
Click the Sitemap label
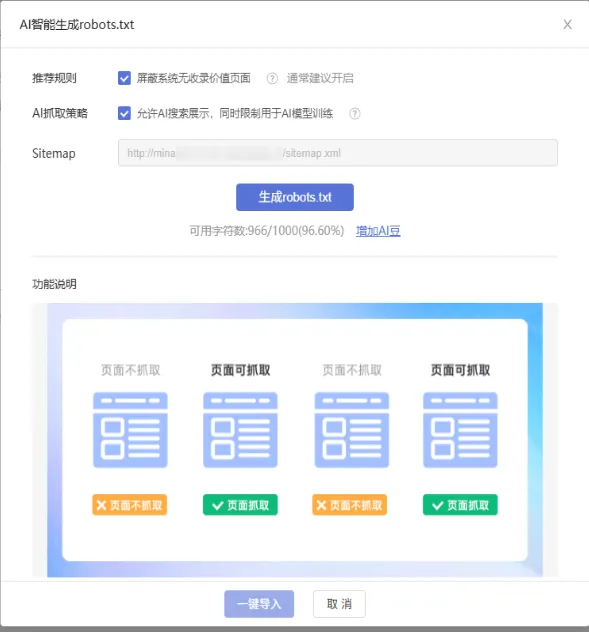[54, 153]
